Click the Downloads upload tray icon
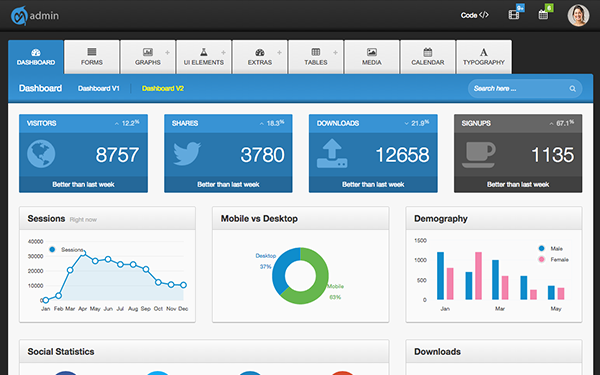Viewport: 600px width, 375px height. click(332, 153)
